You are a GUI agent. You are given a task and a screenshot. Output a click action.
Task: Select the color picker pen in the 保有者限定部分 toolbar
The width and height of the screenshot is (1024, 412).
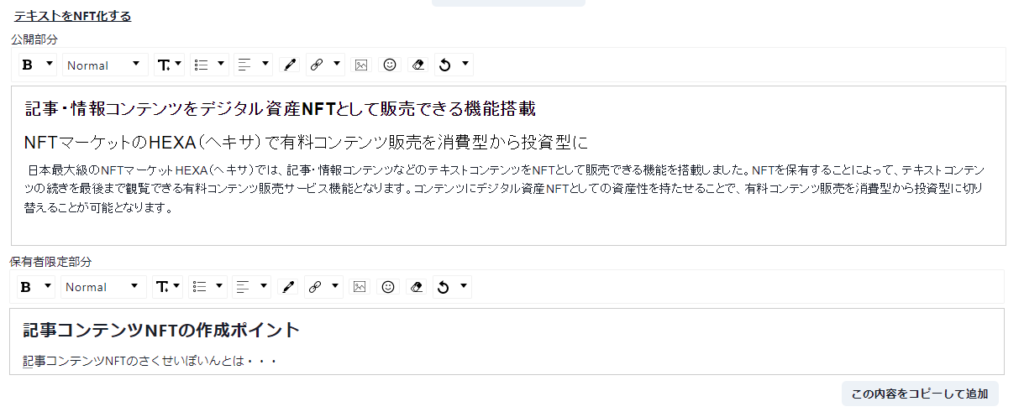point(287,287)
